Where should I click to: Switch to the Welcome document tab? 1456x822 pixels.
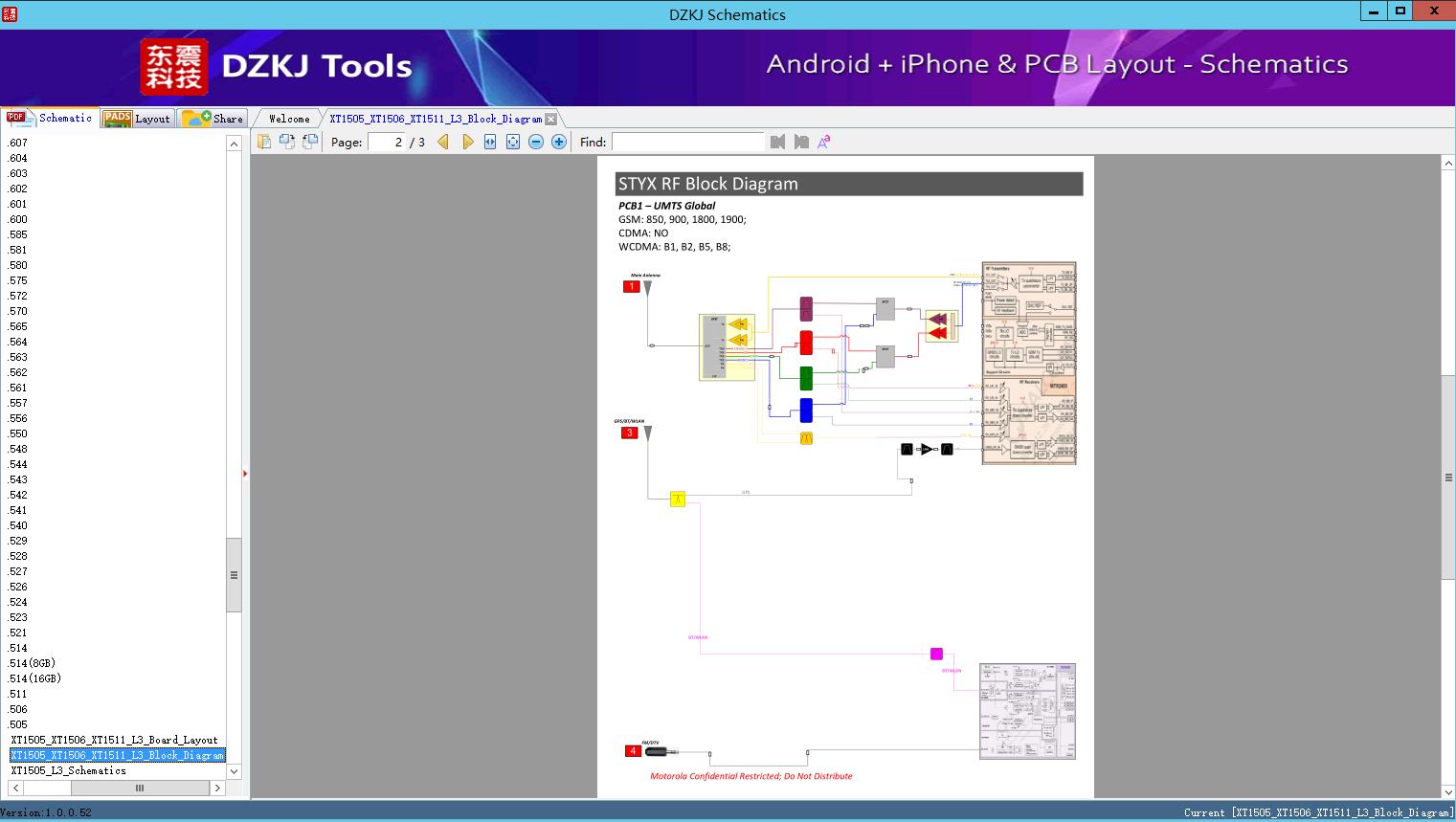click(289, 119)
